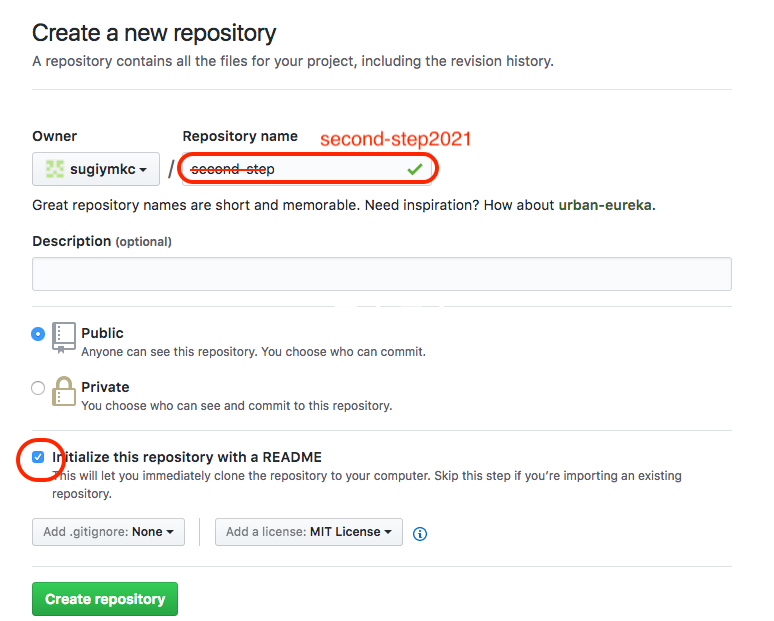The image size is (774, 621).
Task: Click the green checkmark in repository name field
Action: point(414,169)
